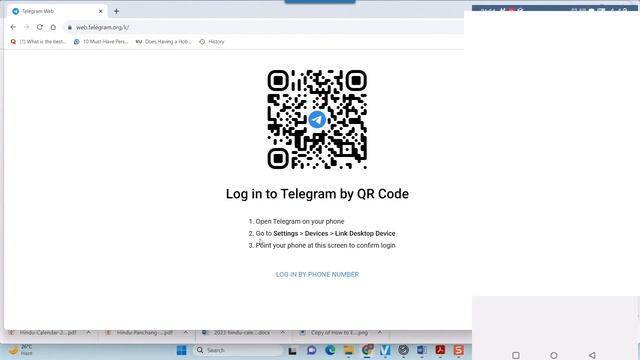Expand options for the png download
Image resolution: width=640 pixels, height=360 pixels.
pyautogui.click(x=380, y=333)
